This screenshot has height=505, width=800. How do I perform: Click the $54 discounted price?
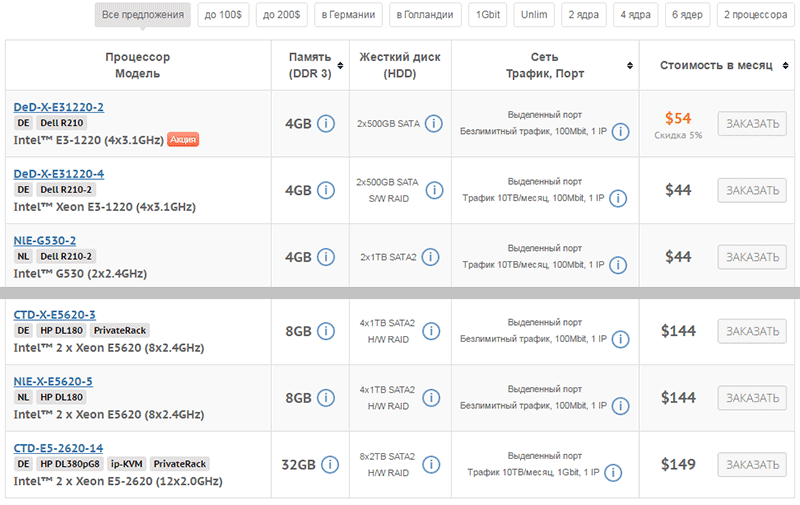[x=678, y=118]
